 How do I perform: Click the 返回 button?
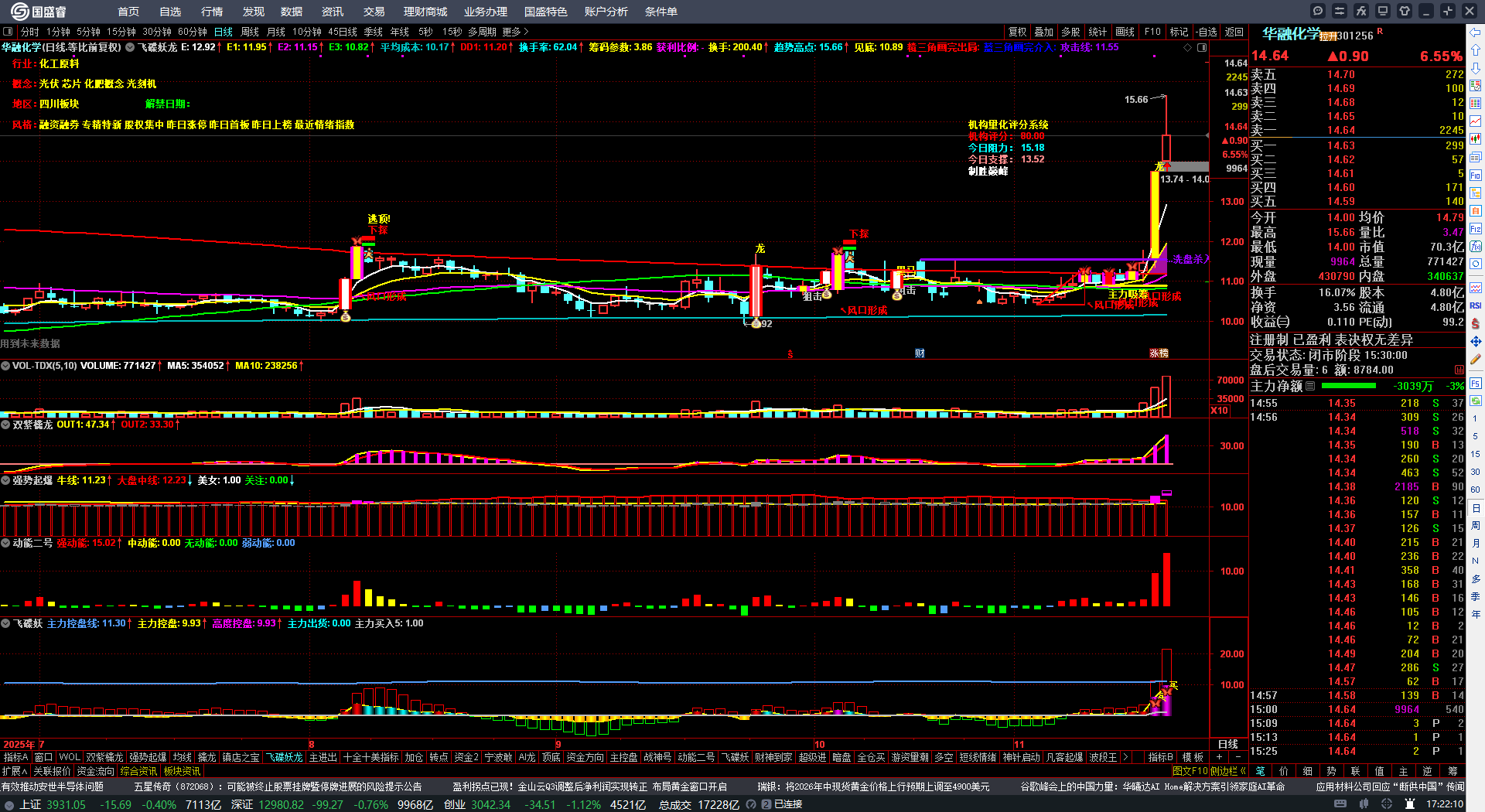(1234, 32)
